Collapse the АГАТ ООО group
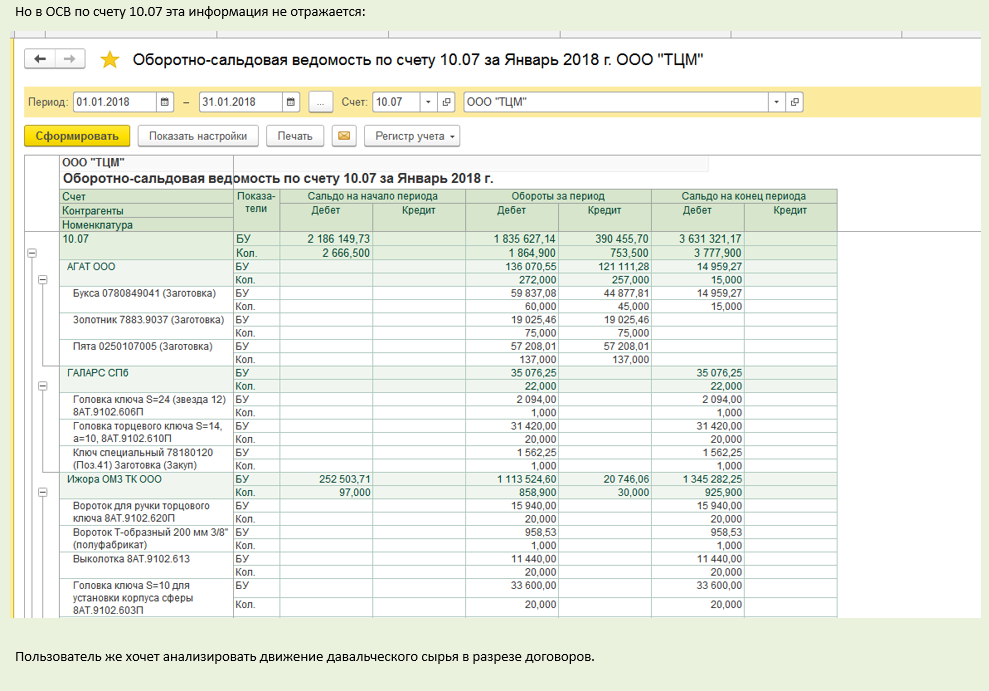Viewport: 989px width, 691px height. (42, 281)
